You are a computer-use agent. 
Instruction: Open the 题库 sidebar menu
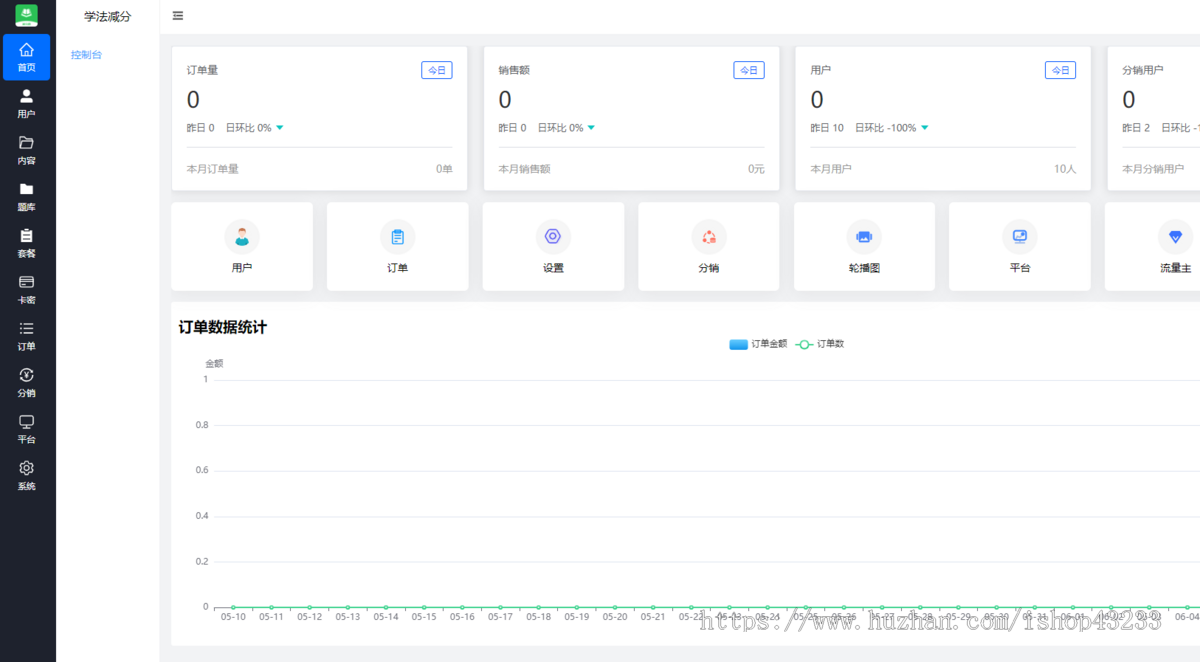point(27,196)
